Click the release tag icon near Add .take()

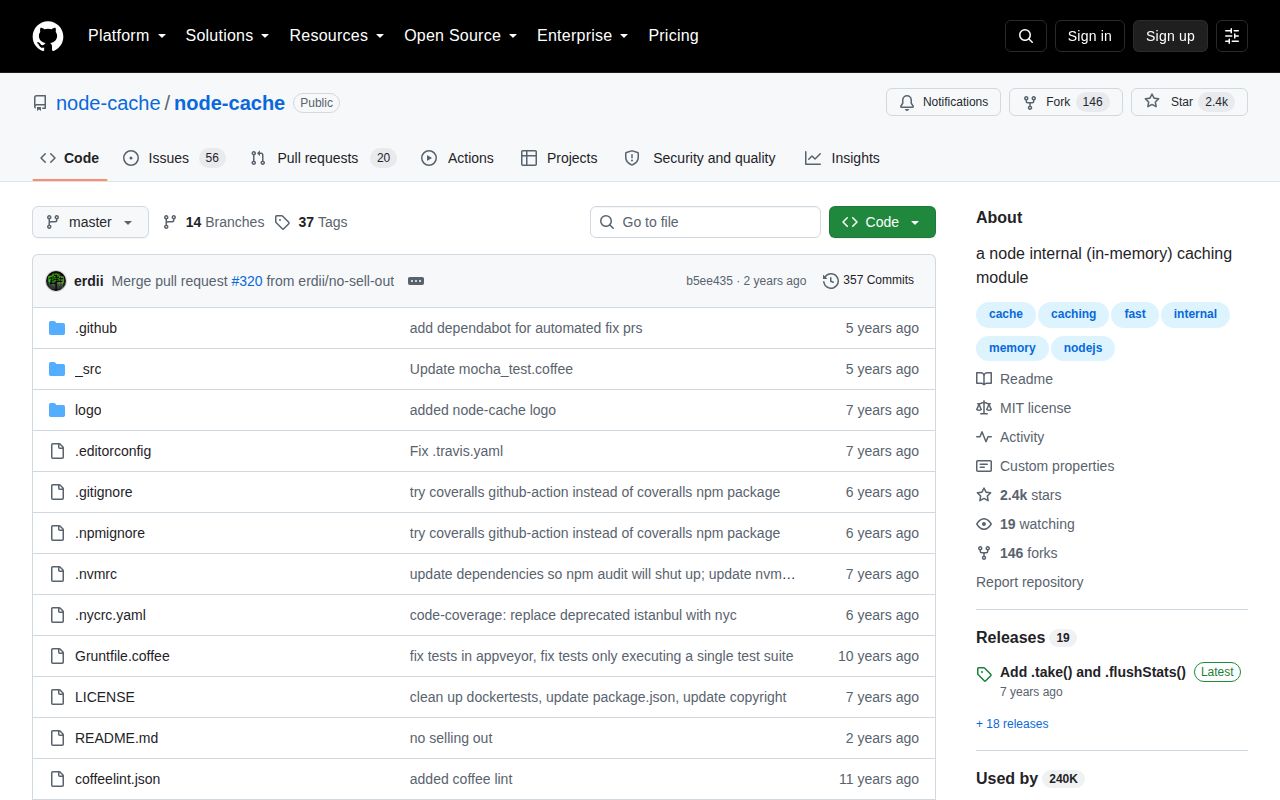pyautogui.click(x=984, y=674)
